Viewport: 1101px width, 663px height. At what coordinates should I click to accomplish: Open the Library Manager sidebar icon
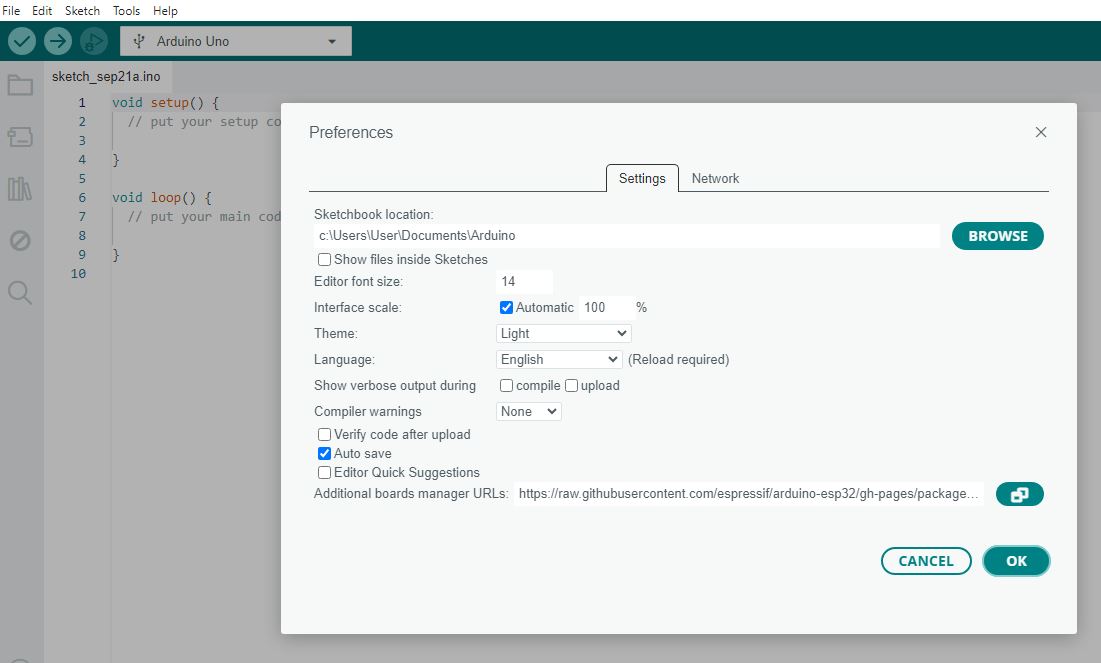[x=20, y=188]
